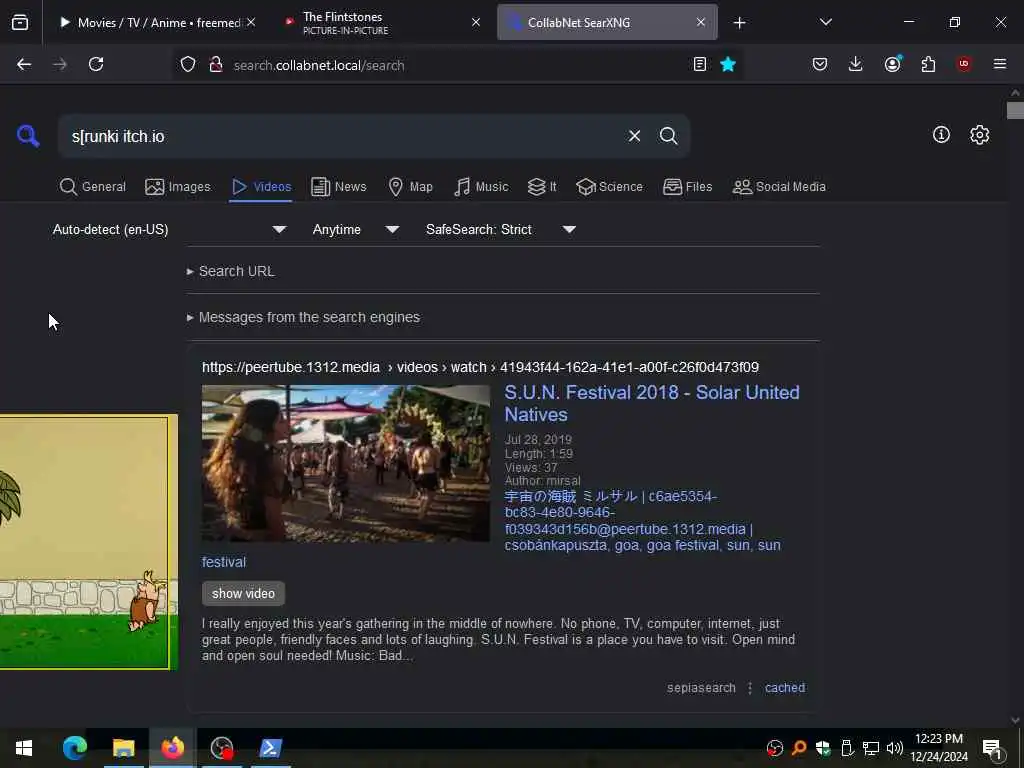Open the extensions puzzle icon

928,64
